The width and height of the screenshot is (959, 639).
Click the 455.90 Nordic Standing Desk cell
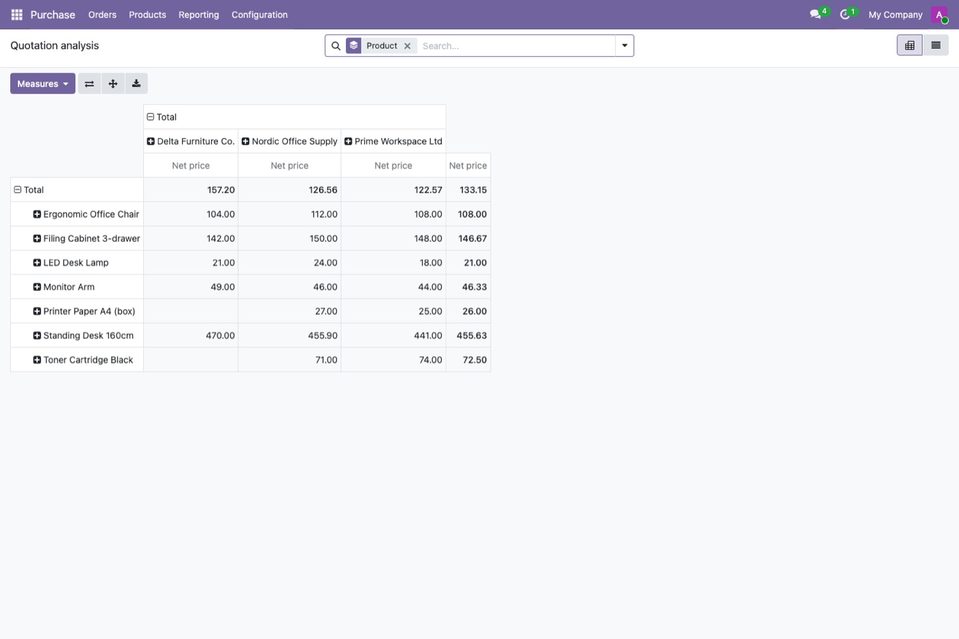tap(289, 336)
